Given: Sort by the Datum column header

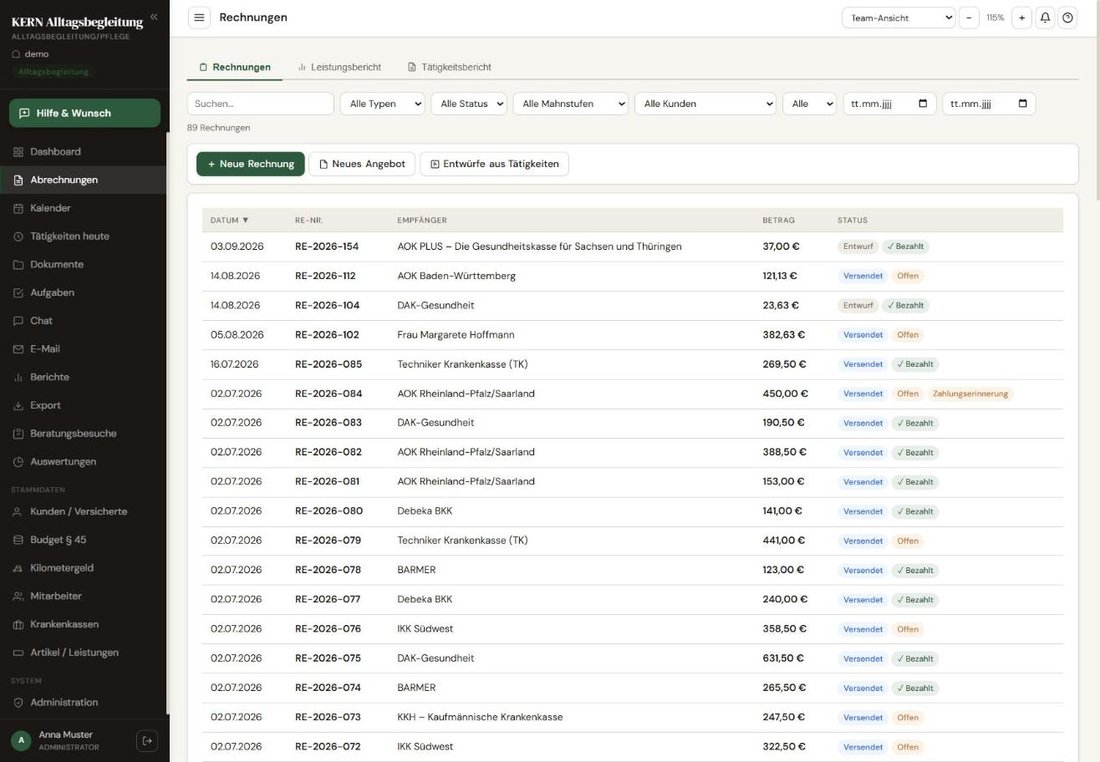Looking at the screenshot, I should (x=229, y=220).
